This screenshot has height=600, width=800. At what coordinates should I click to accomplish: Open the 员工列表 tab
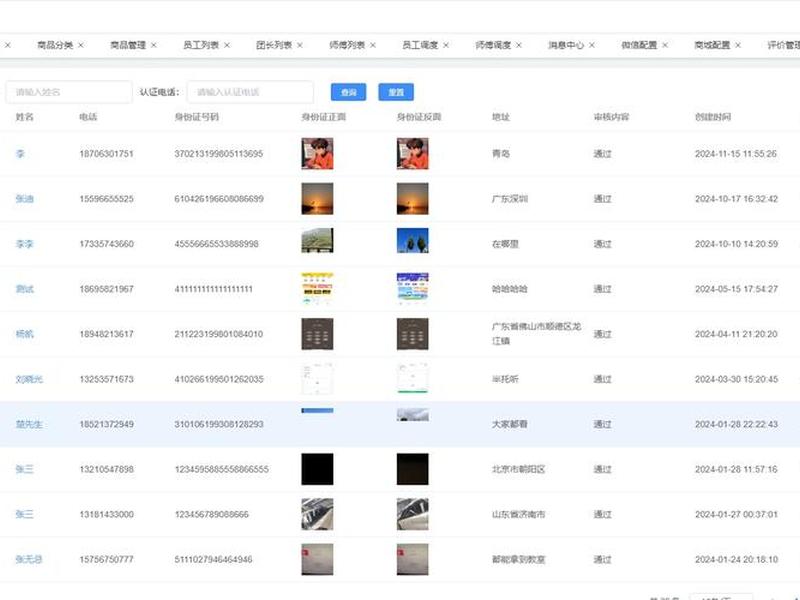[x=201, y=45]
